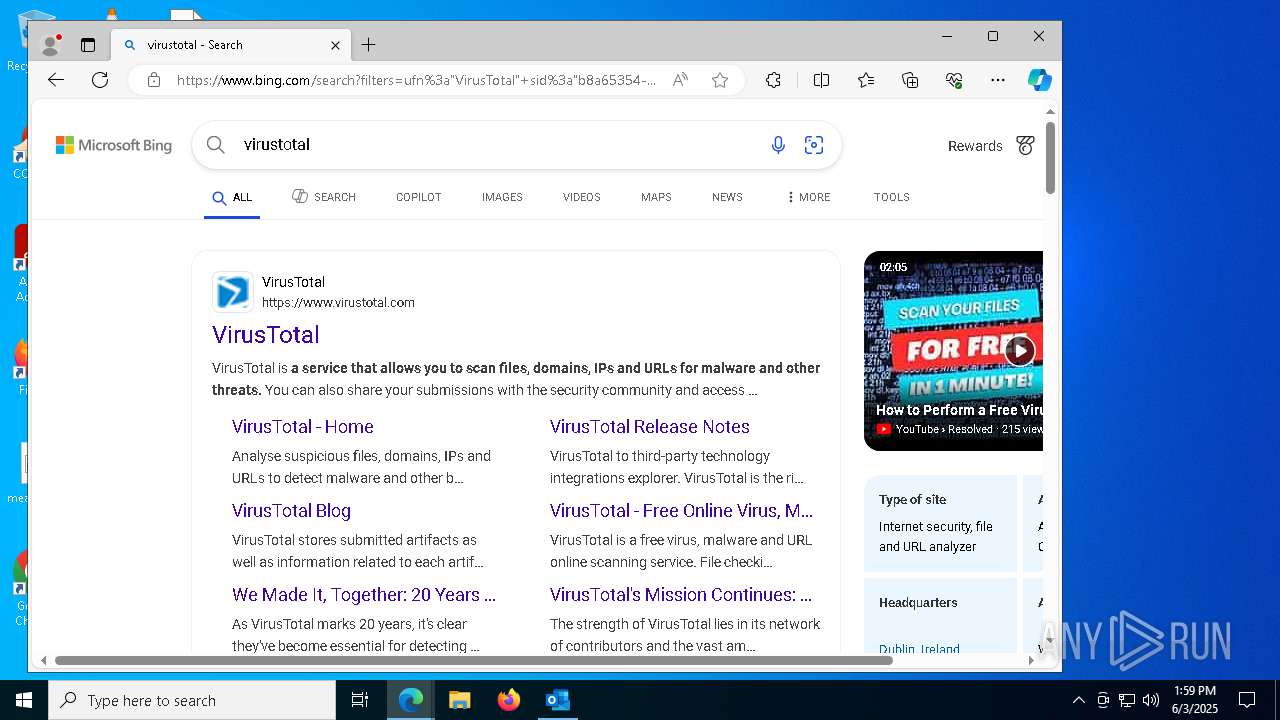1280x720 pixels.
Task: Toggle split screen view
Action: pyautogui.click(x=821, y=80)
